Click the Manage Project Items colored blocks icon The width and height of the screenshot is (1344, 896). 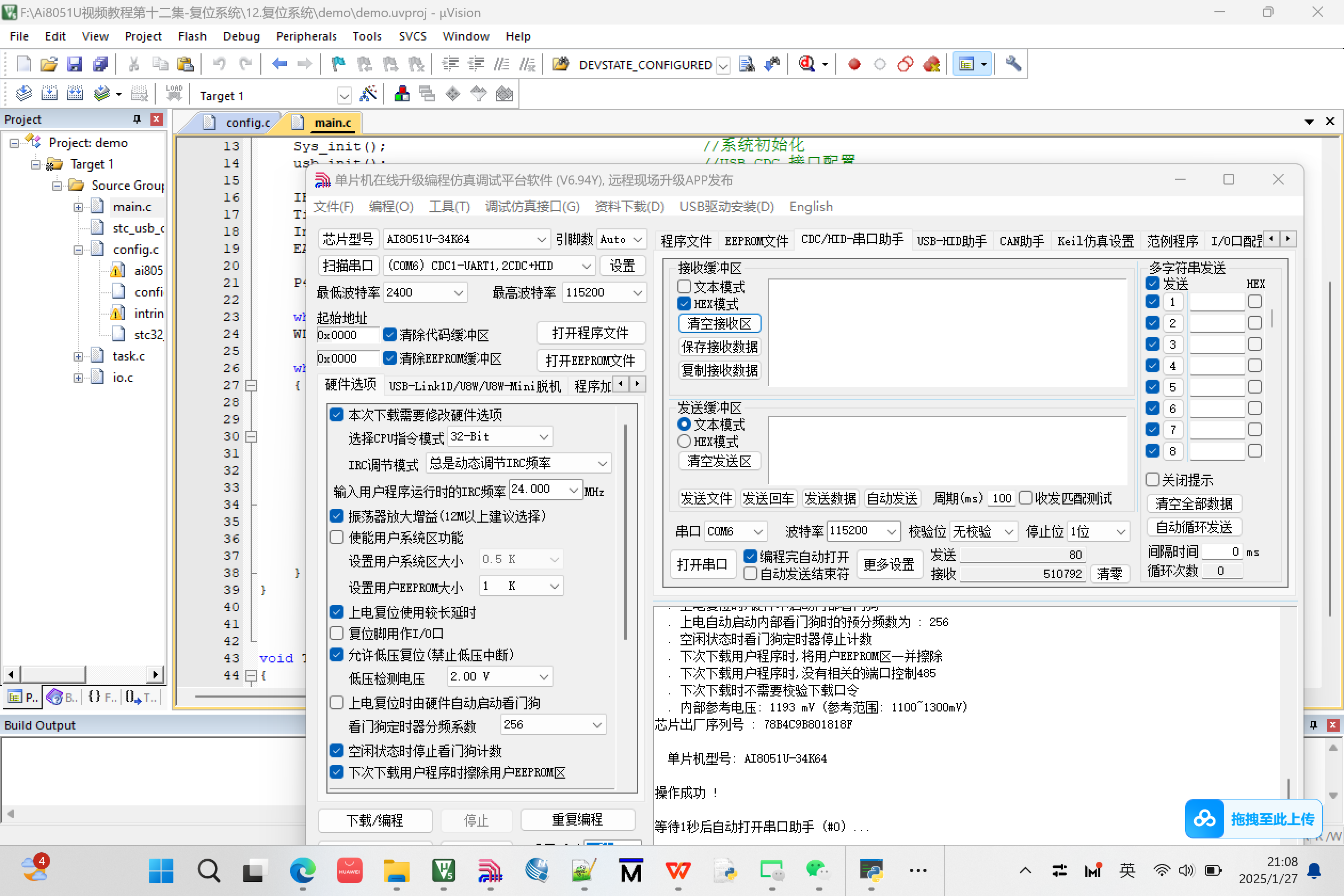coord(402,94)
